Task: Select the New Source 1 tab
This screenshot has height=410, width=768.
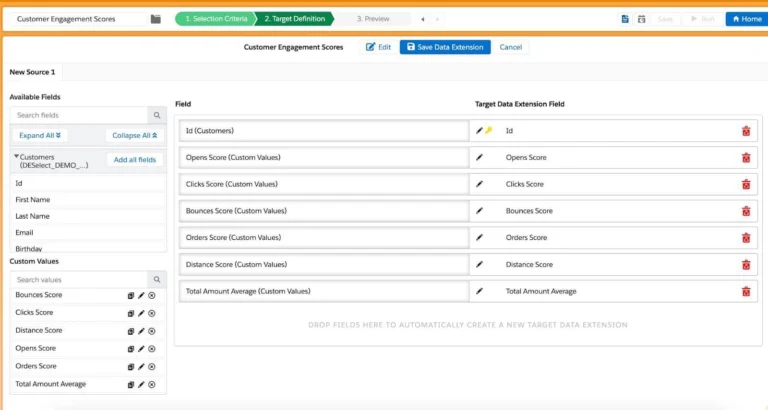Action: [33, 72]
